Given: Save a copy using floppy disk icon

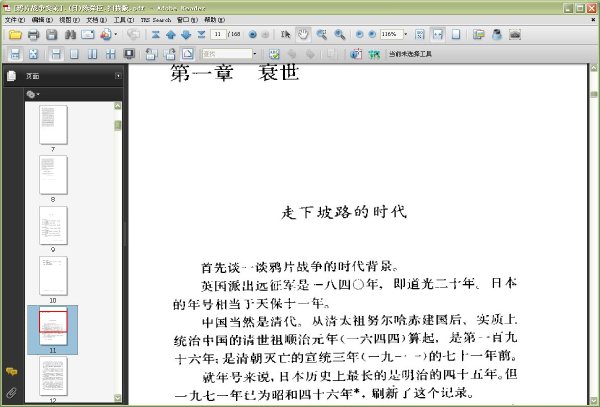Looking at the screenshot, I should pos(52,35).
